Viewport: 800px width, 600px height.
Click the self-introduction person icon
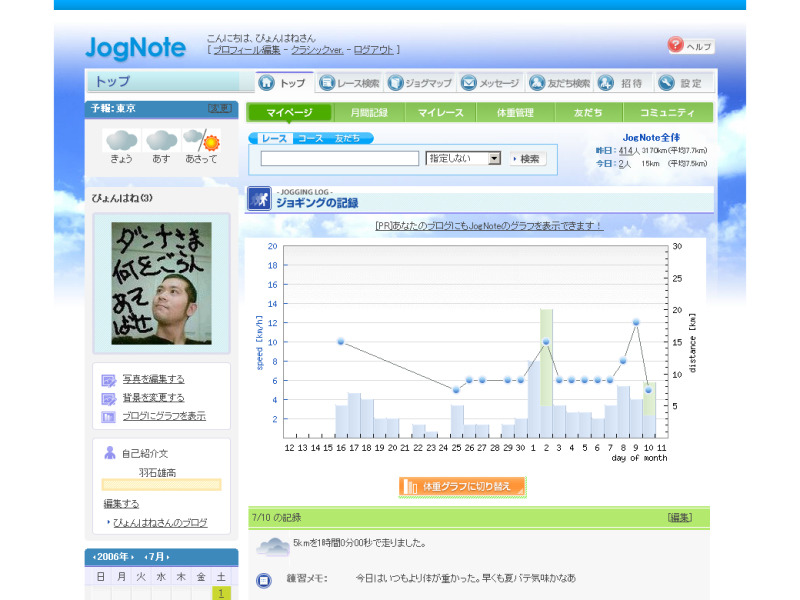110,453
